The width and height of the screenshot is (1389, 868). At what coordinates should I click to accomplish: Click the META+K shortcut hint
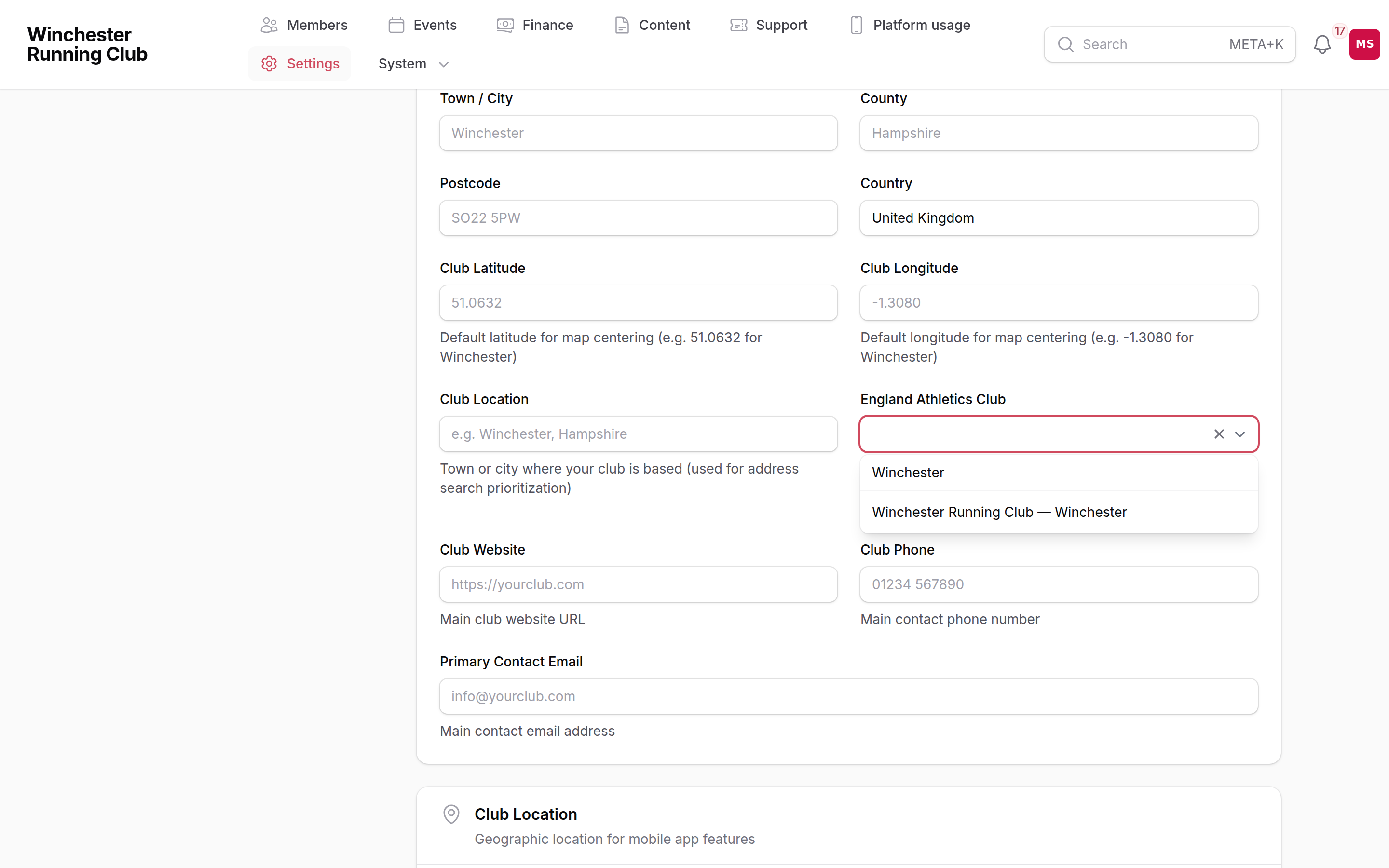pos(1256,44)
